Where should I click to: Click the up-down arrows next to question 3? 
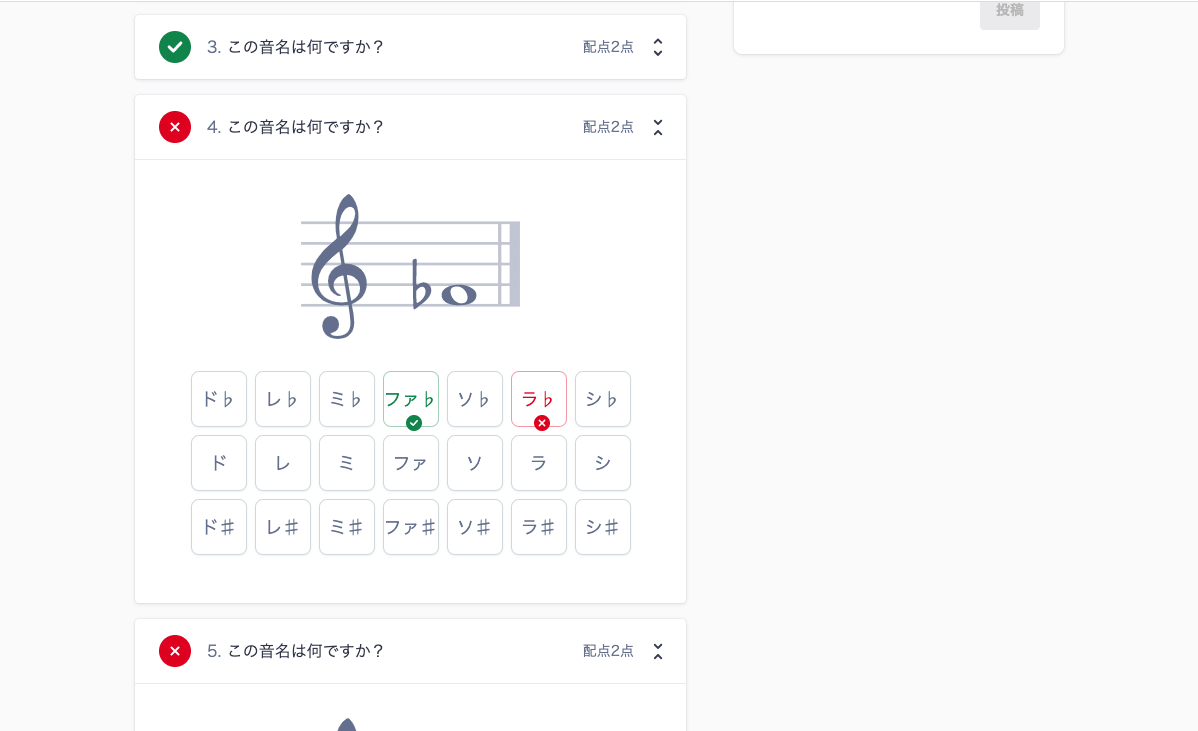[657, 46]
